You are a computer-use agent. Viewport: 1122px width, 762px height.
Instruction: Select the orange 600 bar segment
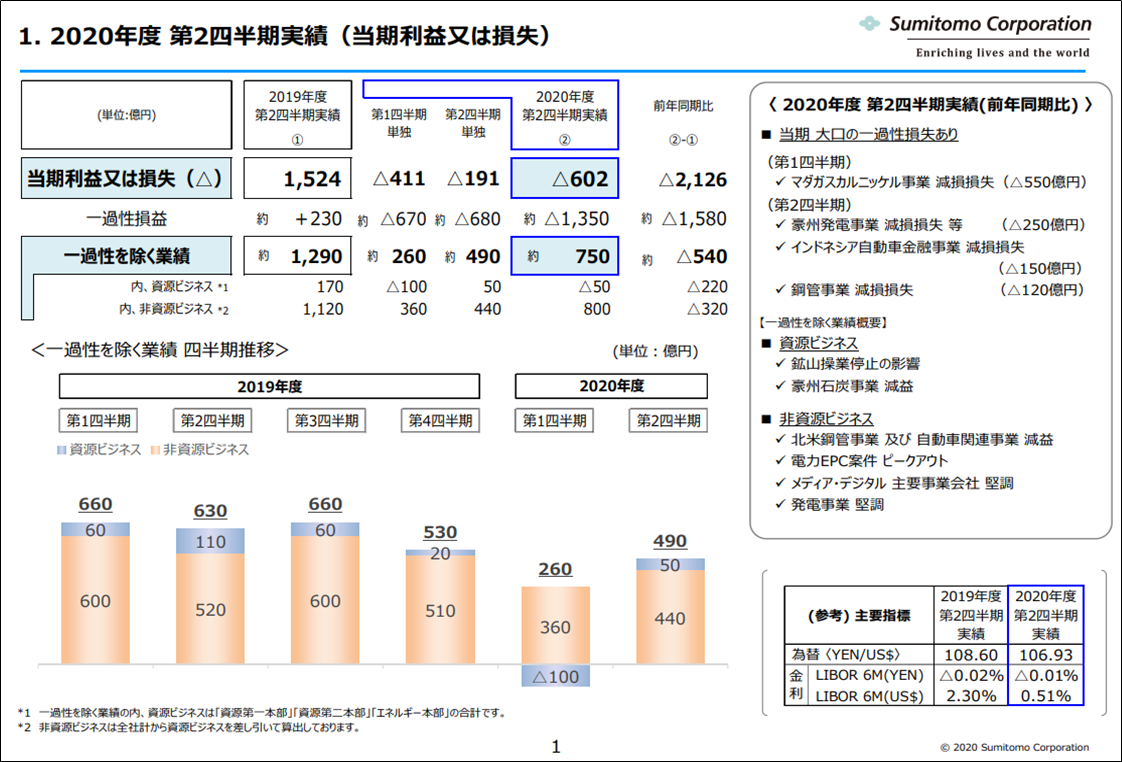pos(94,602)
